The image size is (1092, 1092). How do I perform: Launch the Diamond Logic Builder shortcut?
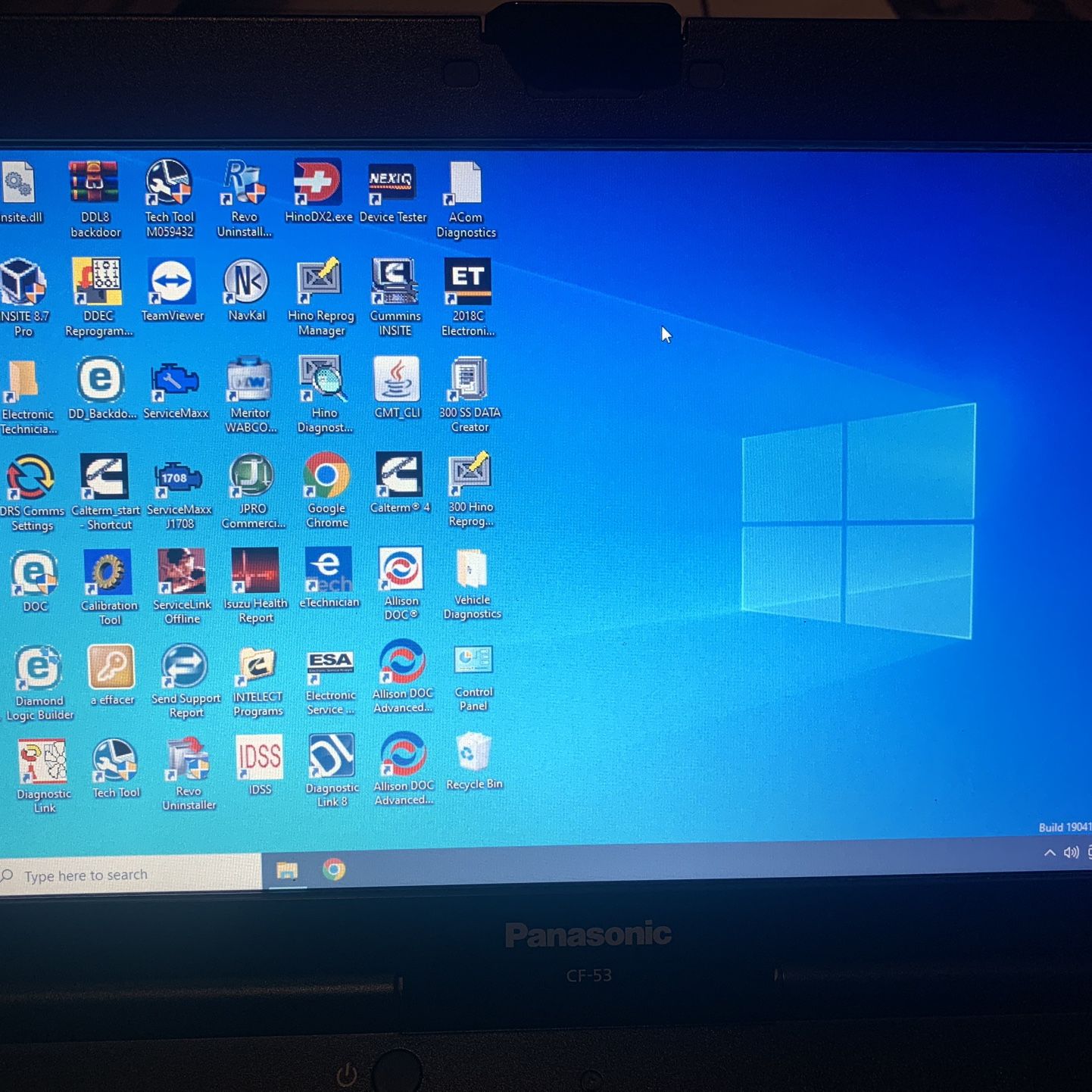[x=39, y=669]
